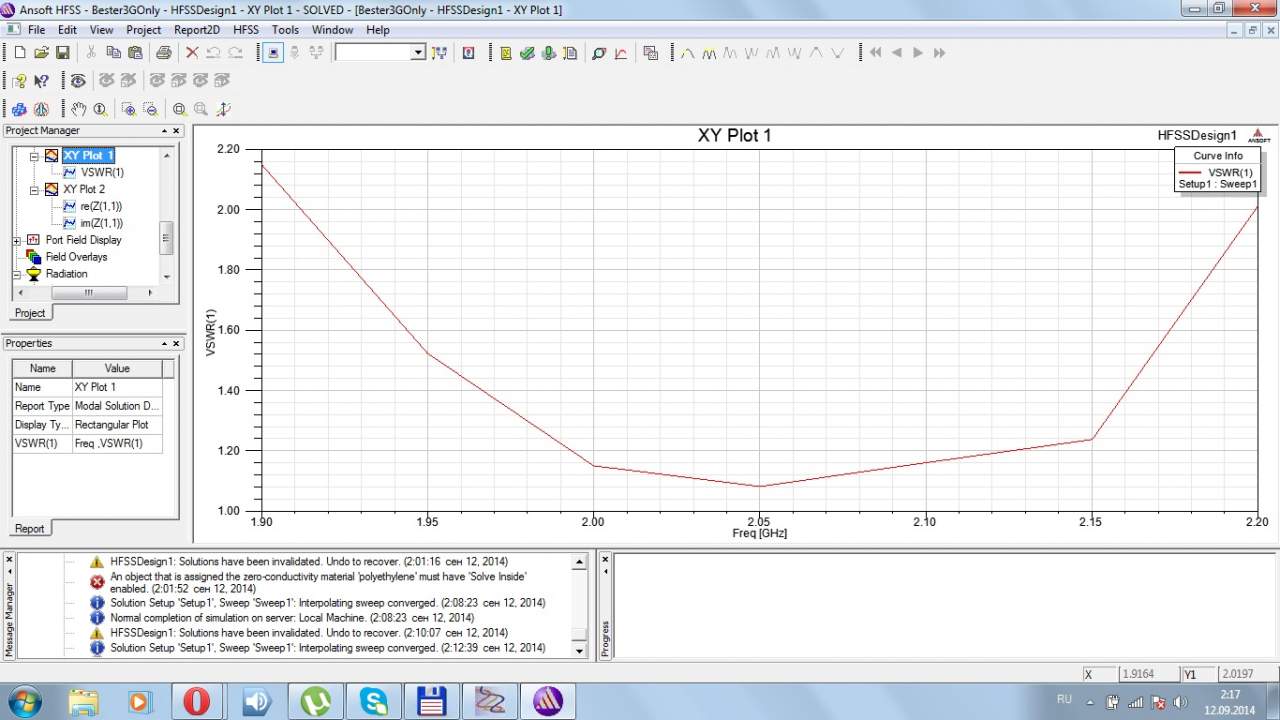
Task: Click the Validate green checkmark icon
Action: point(527,53)
